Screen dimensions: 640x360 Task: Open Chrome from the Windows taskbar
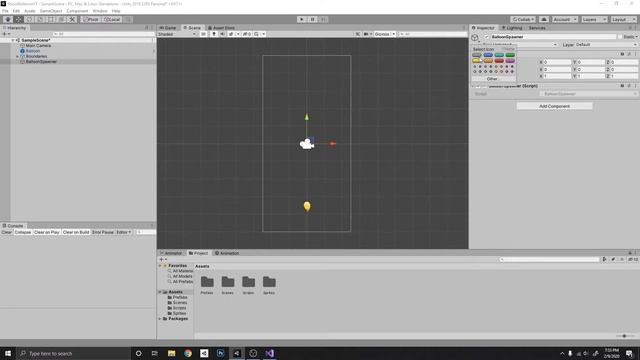coord(188,353)
